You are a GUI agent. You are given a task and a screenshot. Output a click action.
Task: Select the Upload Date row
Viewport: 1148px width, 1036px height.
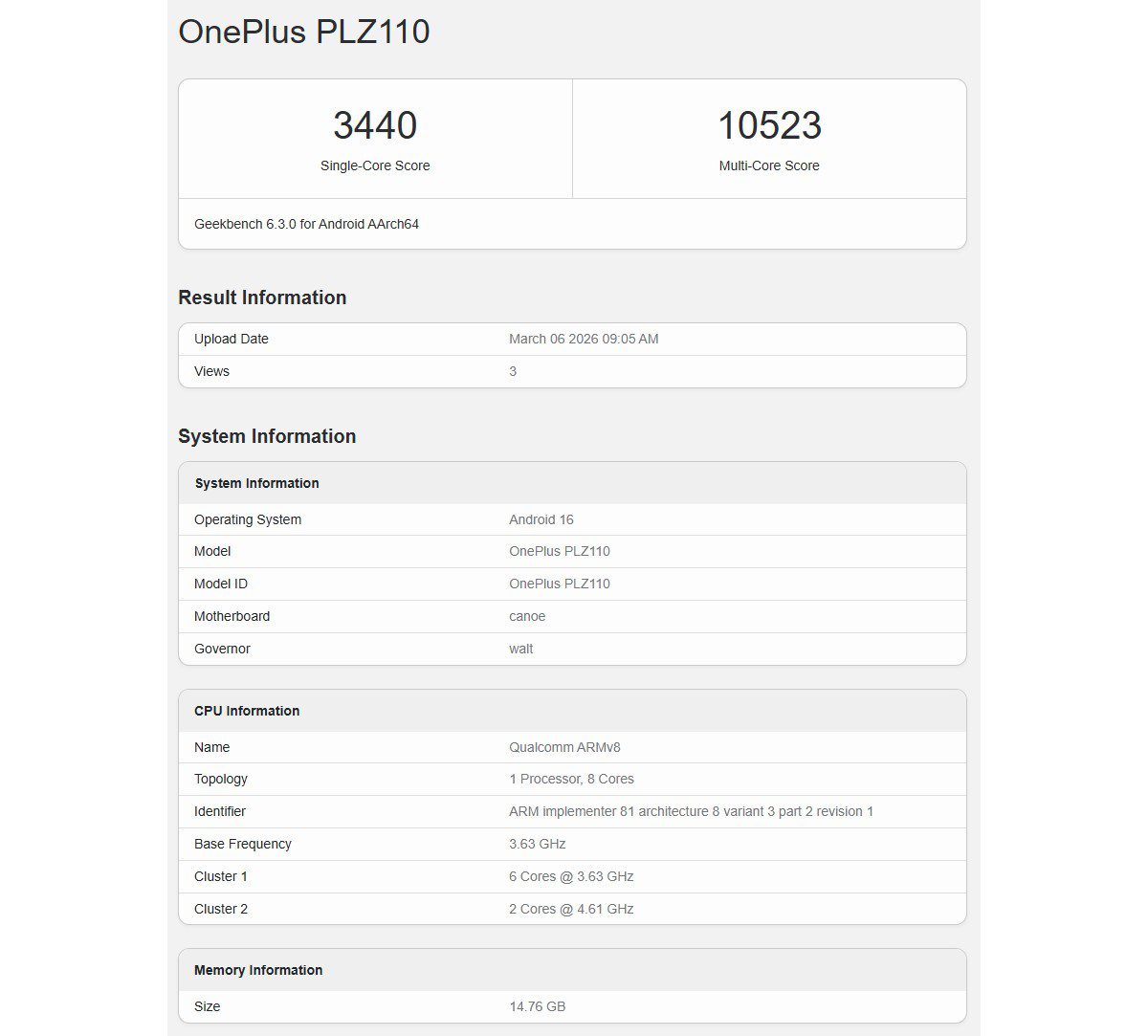pos(585,339)
